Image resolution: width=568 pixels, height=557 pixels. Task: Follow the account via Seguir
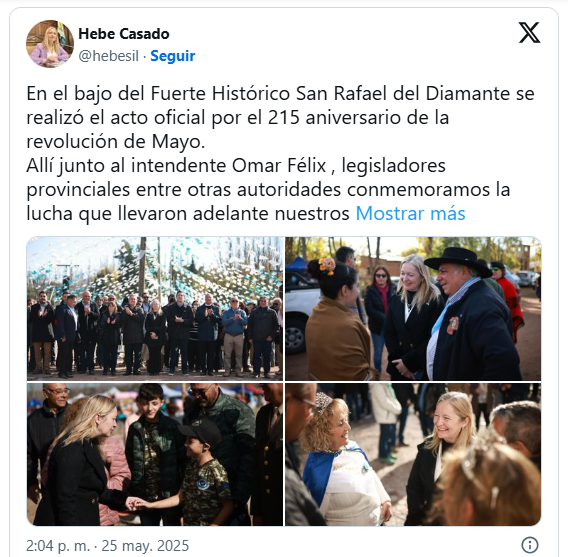pyautogui.click(x=173, y=56)
